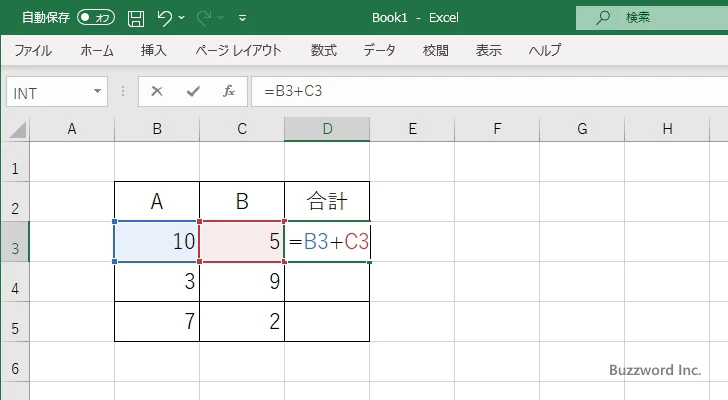Open the 挿入 (Insert) tab
Viewport: 728px width, 400px height.
(153, 50)
